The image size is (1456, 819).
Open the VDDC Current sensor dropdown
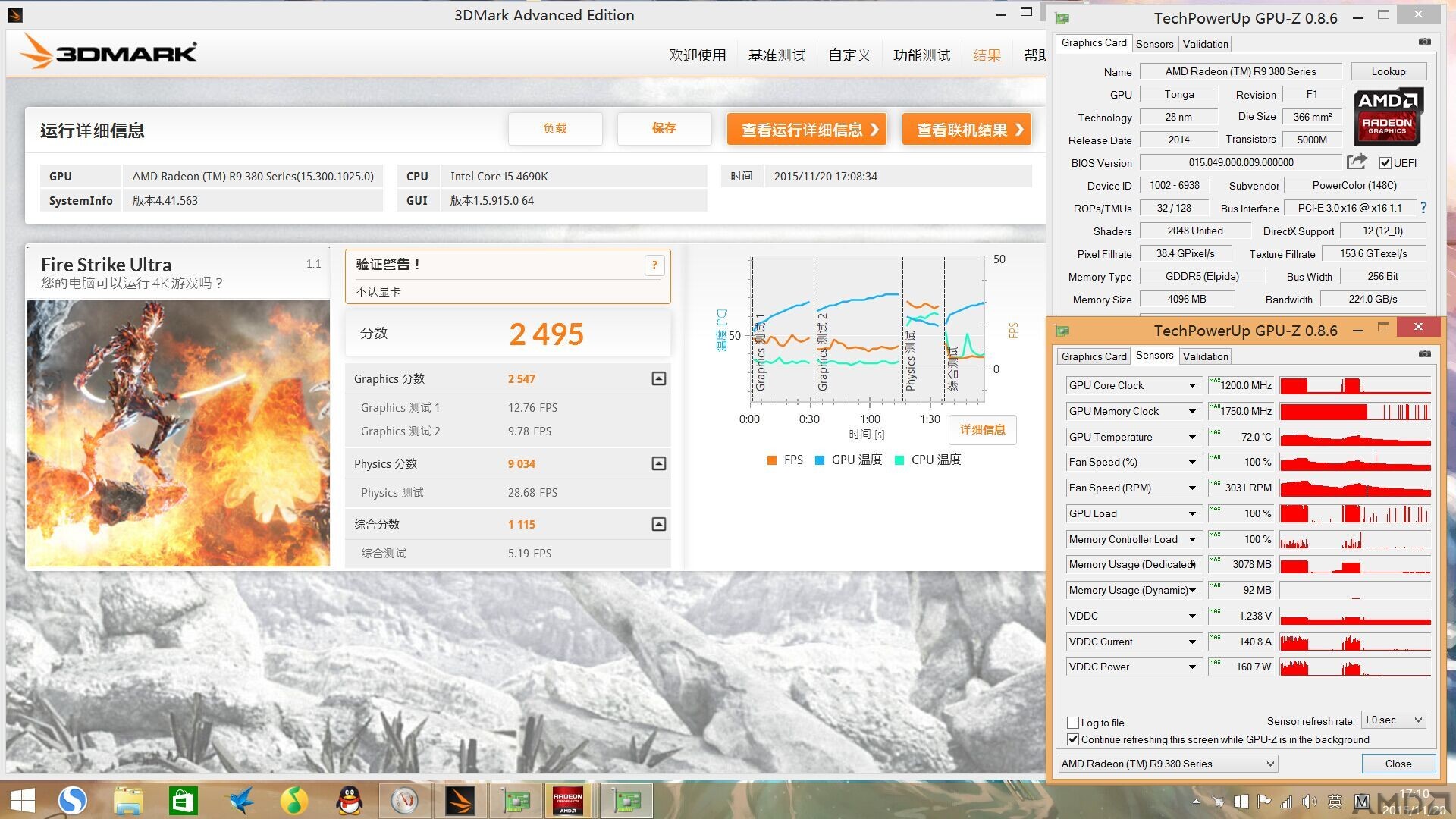(x=1192, y=642)
